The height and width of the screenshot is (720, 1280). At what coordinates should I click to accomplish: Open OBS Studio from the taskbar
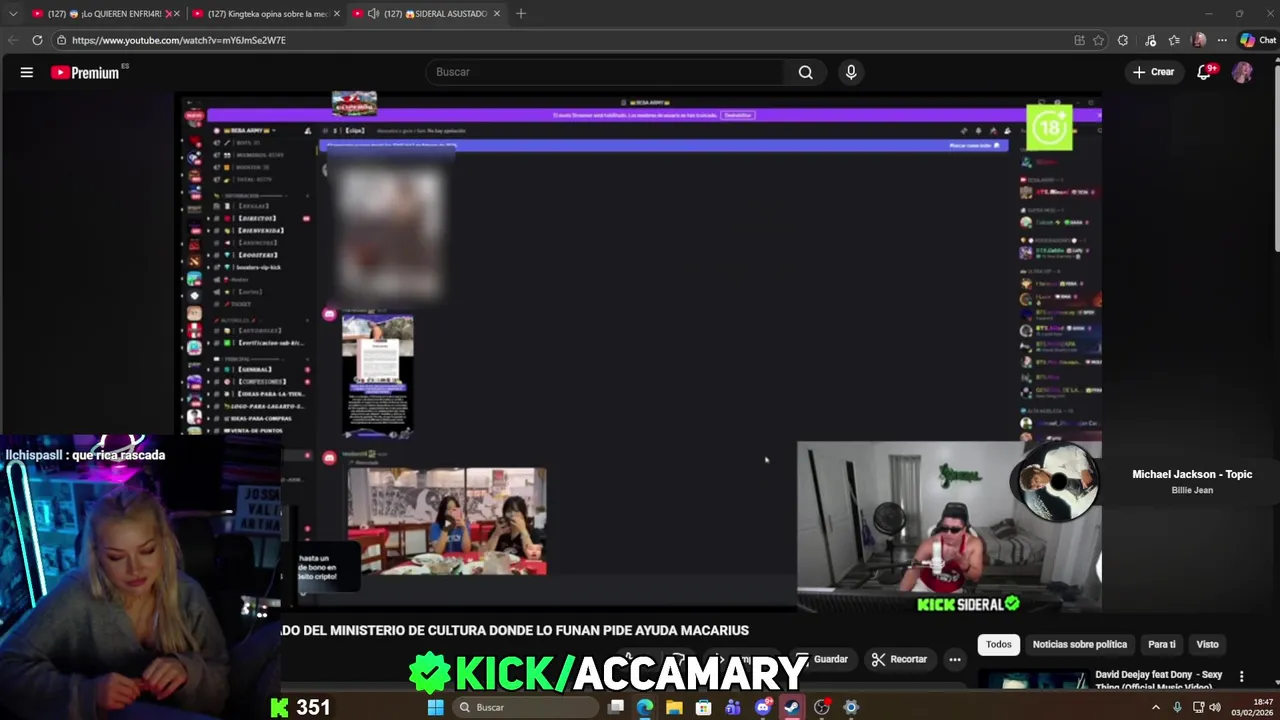click(822, 707)
